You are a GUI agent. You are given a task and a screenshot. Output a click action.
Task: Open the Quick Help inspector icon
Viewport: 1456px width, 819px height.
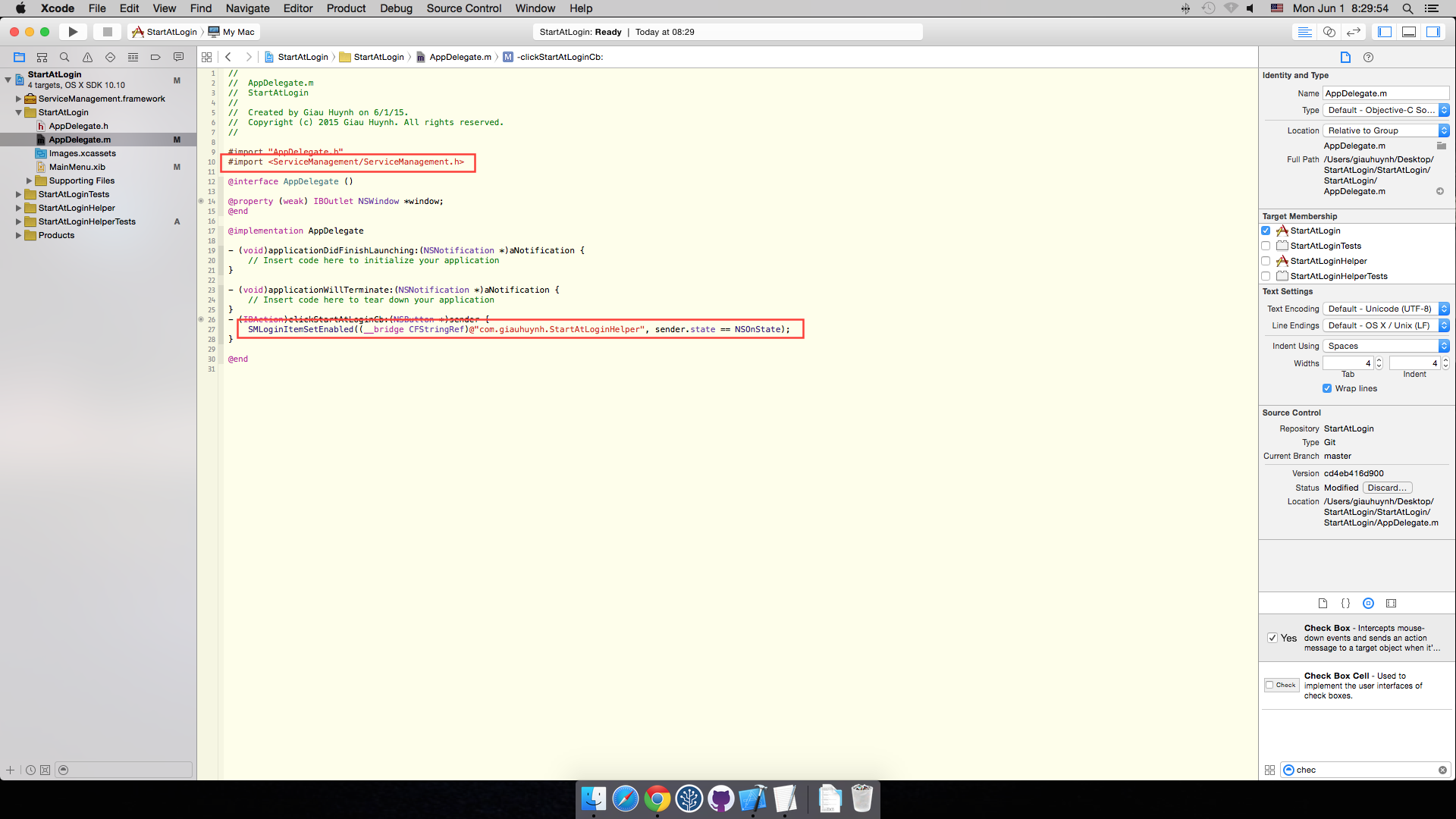(x=1368, y=57)
